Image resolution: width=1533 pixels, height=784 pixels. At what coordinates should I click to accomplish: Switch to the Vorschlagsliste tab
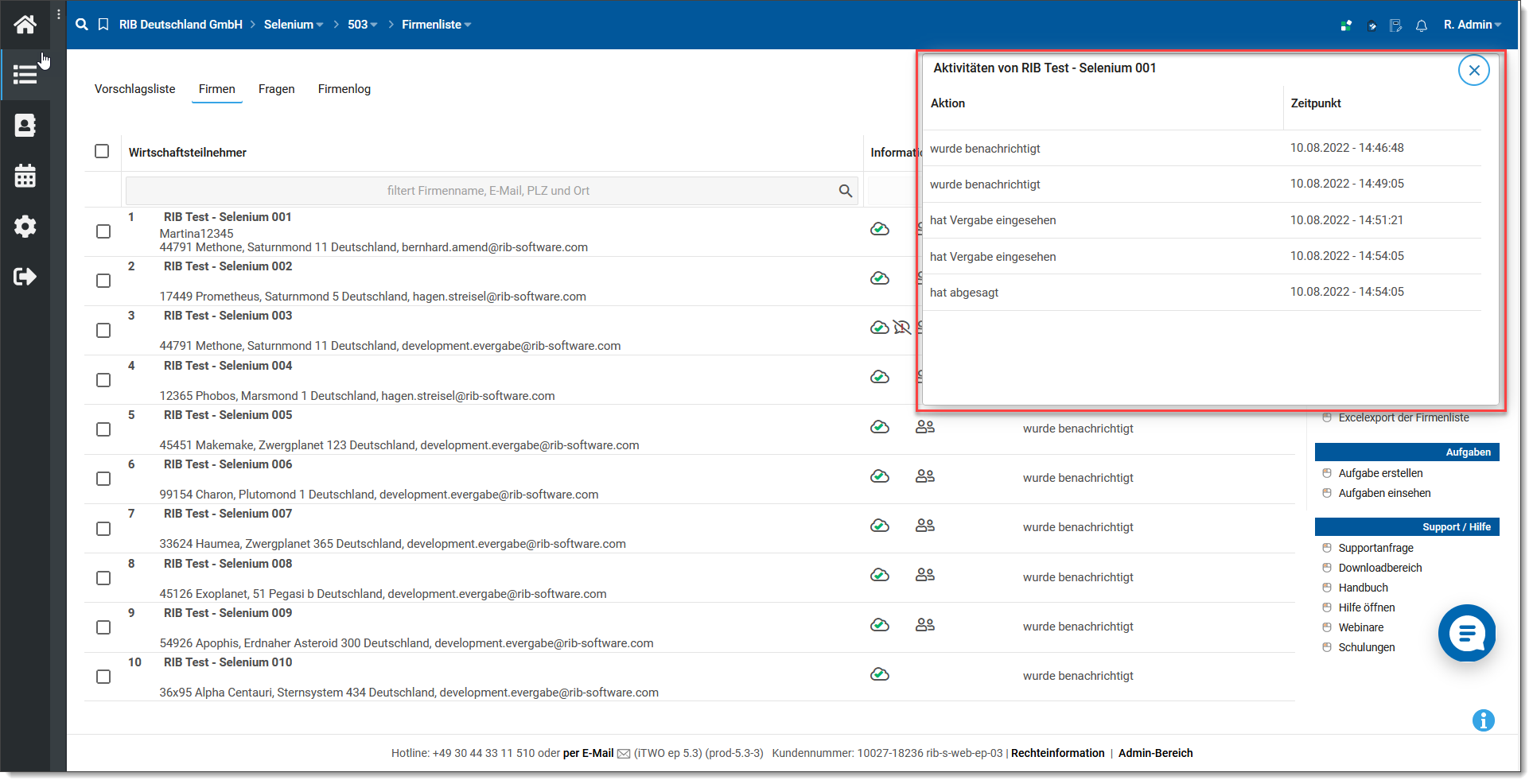point(135,89)
